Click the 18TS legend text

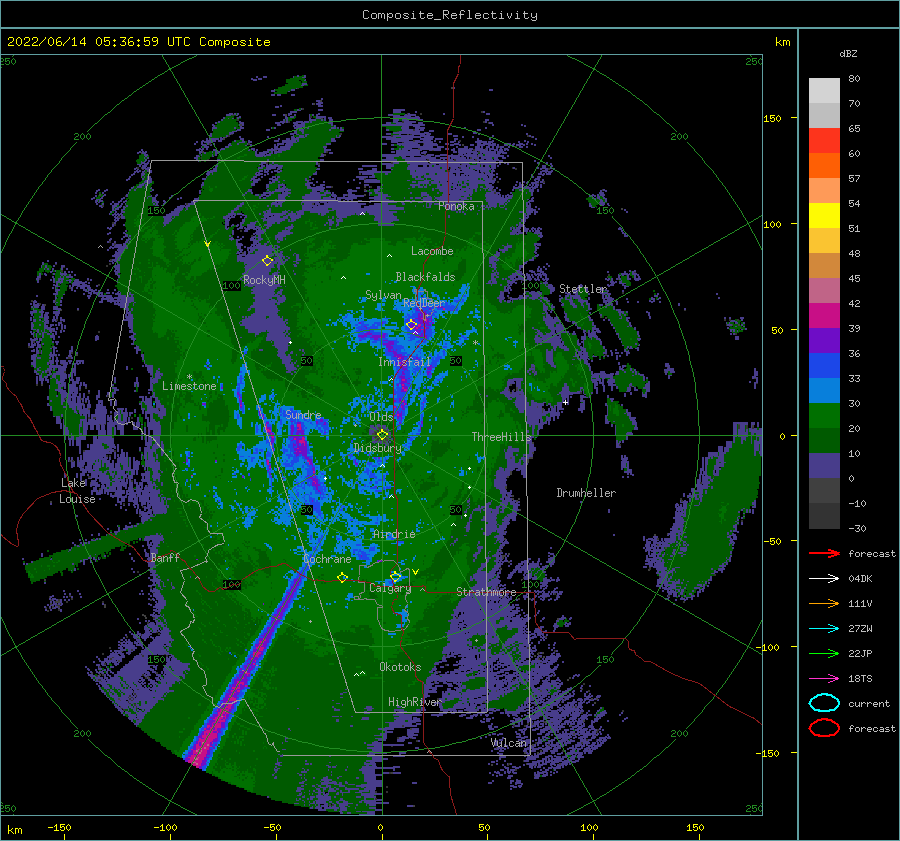point(860,679)
